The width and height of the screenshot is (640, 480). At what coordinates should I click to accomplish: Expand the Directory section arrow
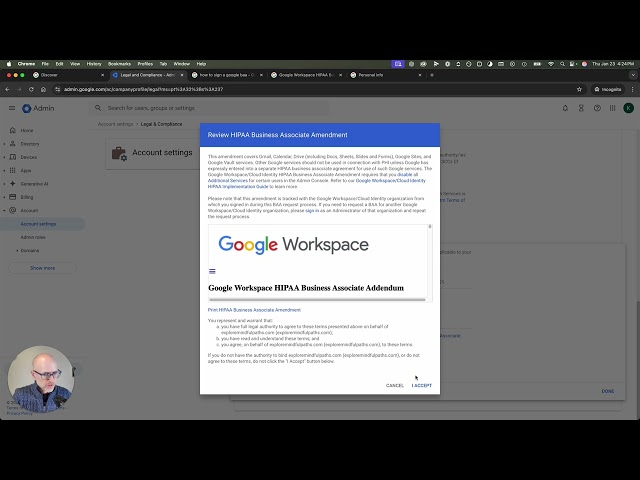pyautogui.click(x=4, y=144)
